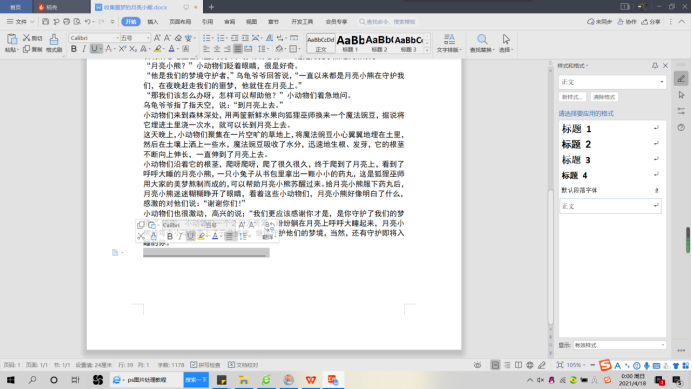This screenshot has width=692, height=389.
Task: Toggle justify alignment
Action: click(238, 49)
